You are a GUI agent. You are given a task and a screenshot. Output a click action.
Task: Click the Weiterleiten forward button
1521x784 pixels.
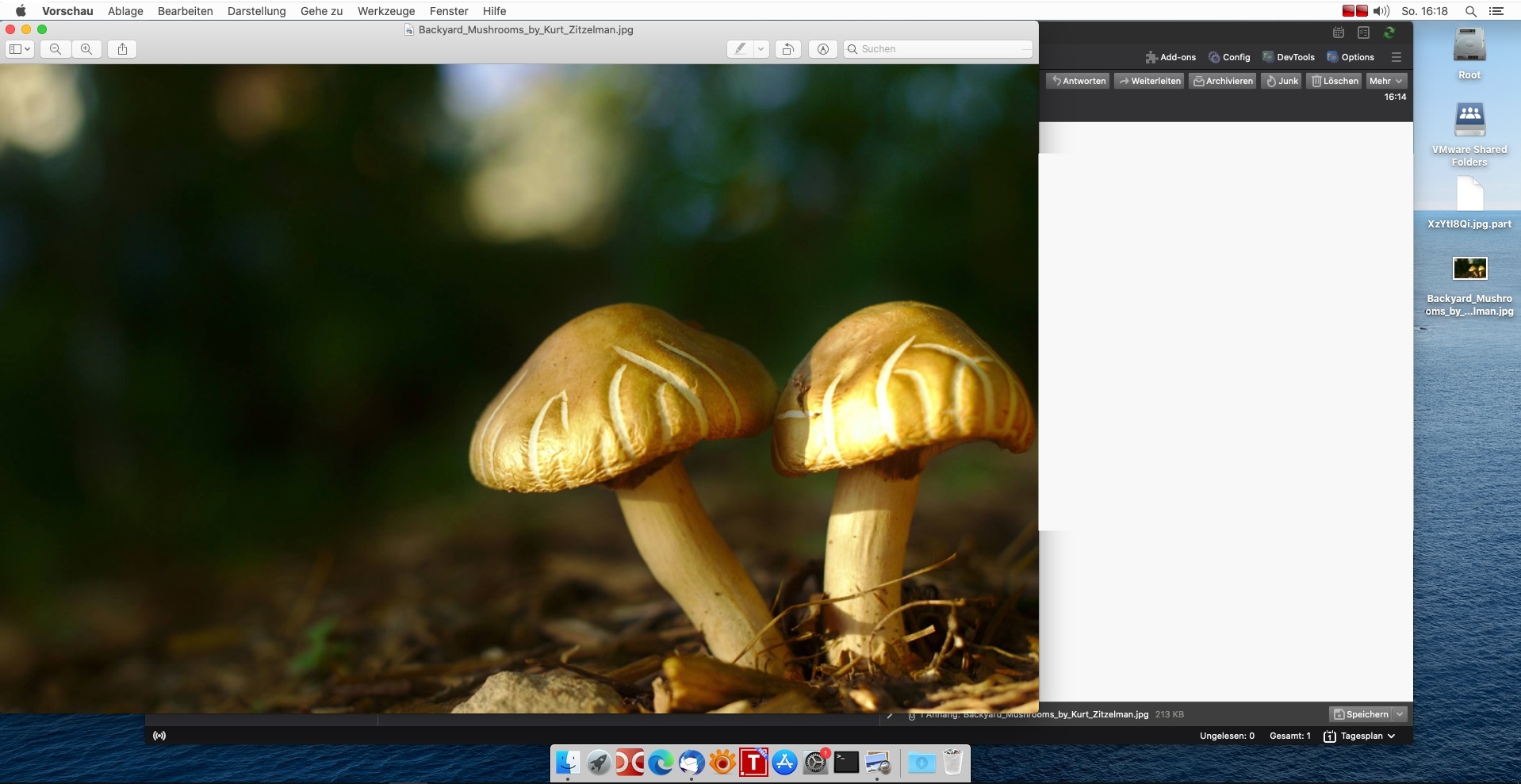1149,81
